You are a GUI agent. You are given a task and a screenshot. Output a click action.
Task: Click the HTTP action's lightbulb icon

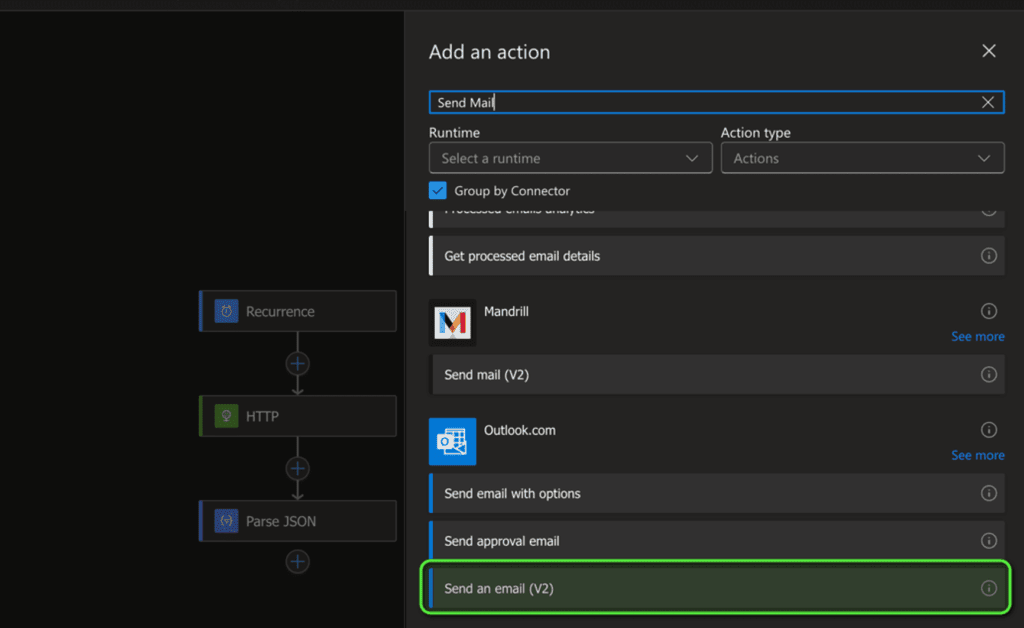[x=224, y=416]
